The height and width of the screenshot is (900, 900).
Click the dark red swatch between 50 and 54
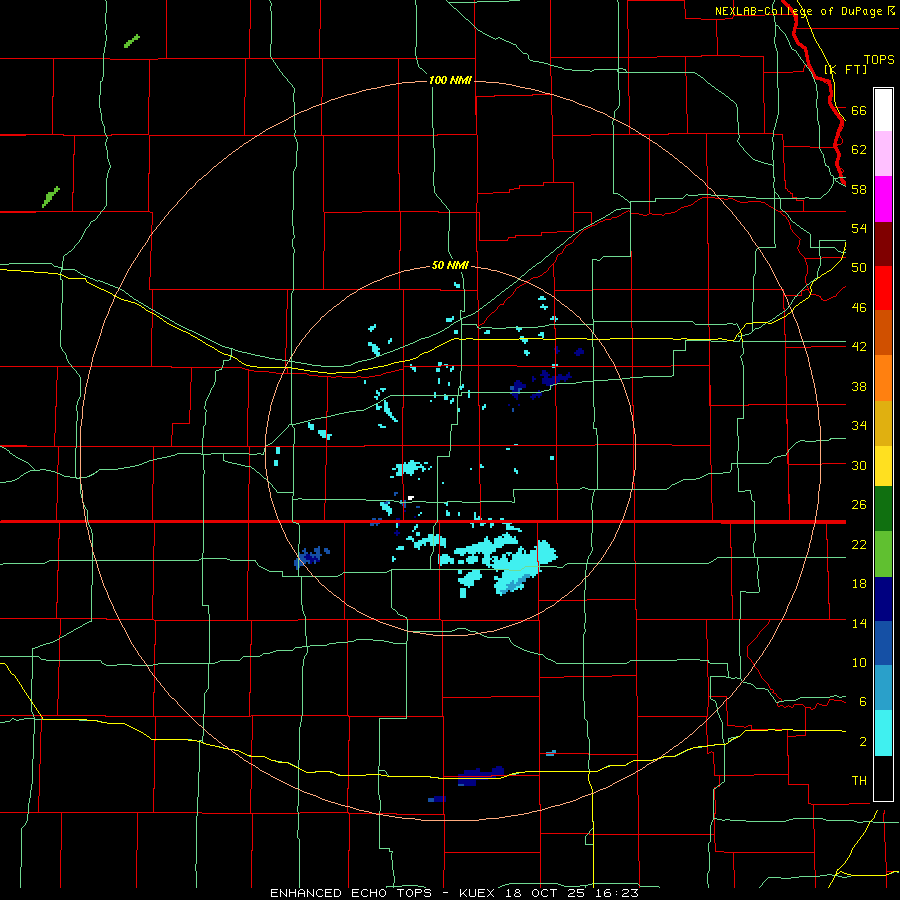883,244
